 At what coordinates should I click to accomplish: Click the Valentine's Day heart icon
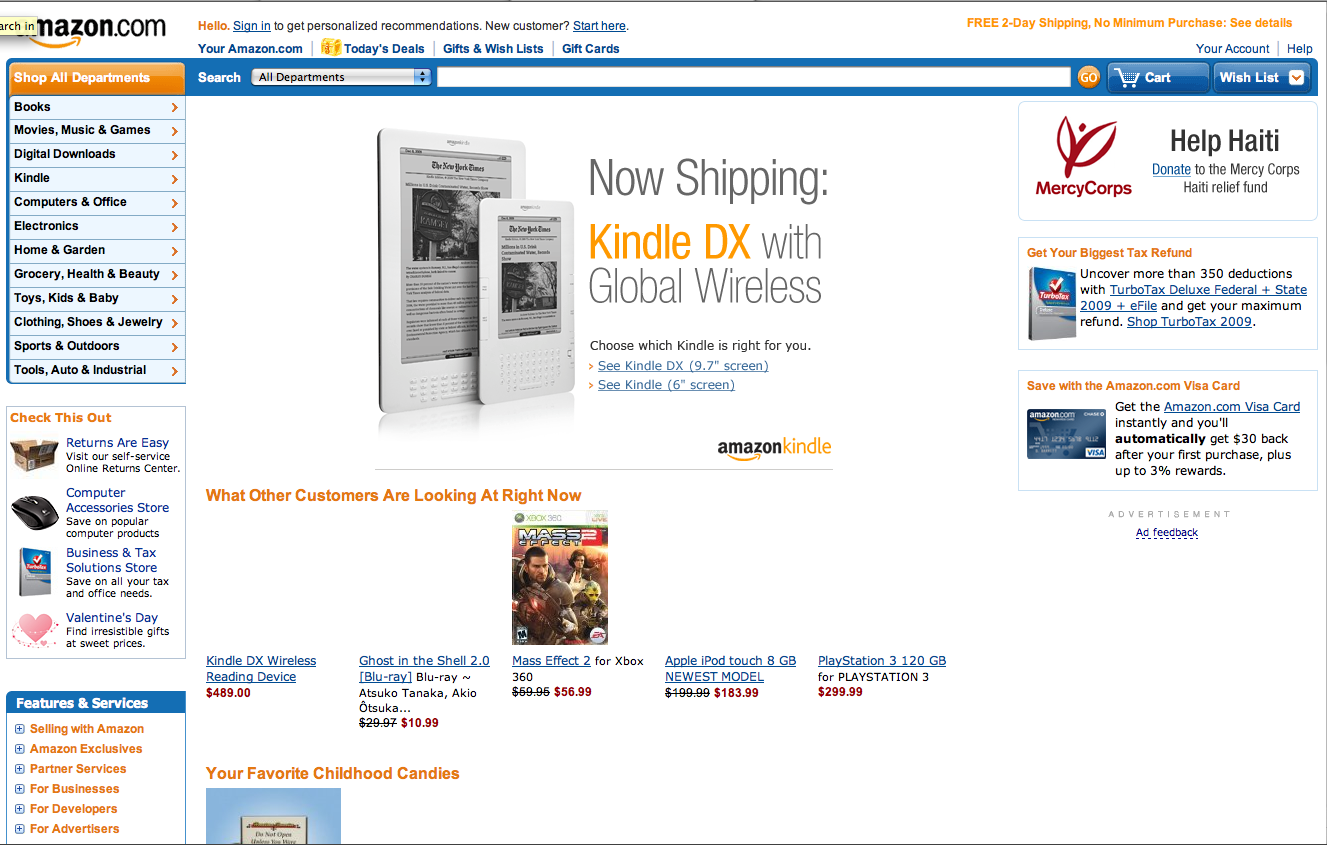tap(35, 629)
